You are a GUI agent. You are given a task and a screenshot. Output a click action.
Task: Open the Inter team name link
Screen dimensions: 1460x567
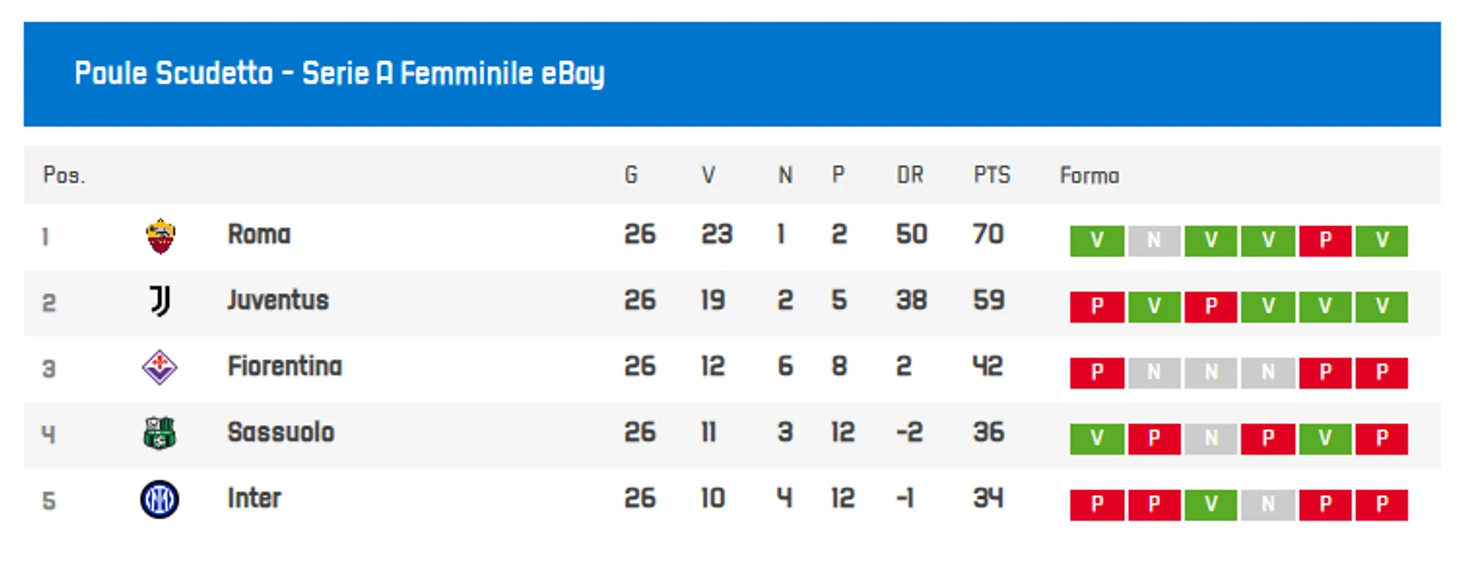pyautogui.click(x=254, y=499)
